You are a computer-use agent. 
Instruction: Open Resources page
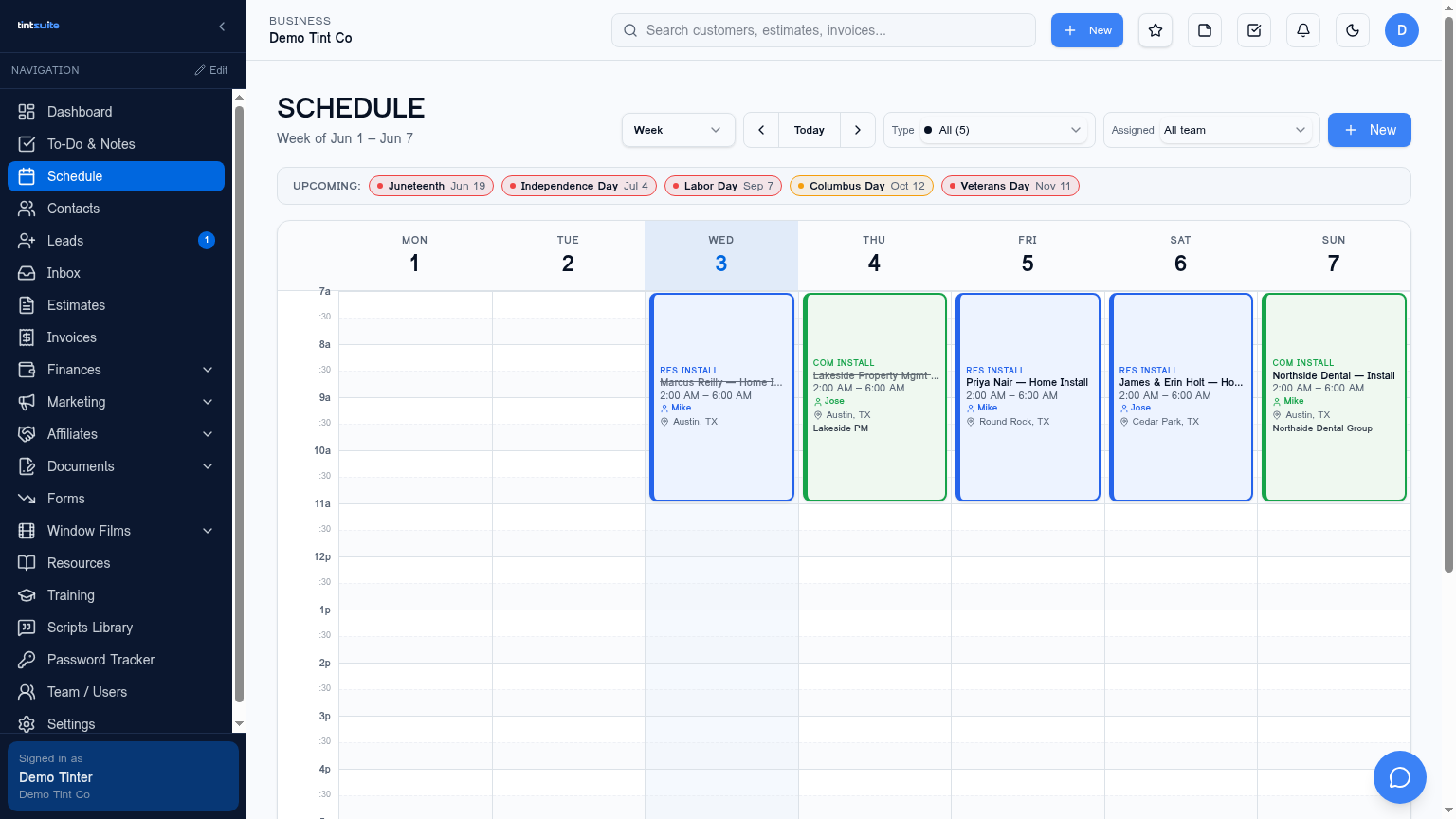[x=116, y=563]
